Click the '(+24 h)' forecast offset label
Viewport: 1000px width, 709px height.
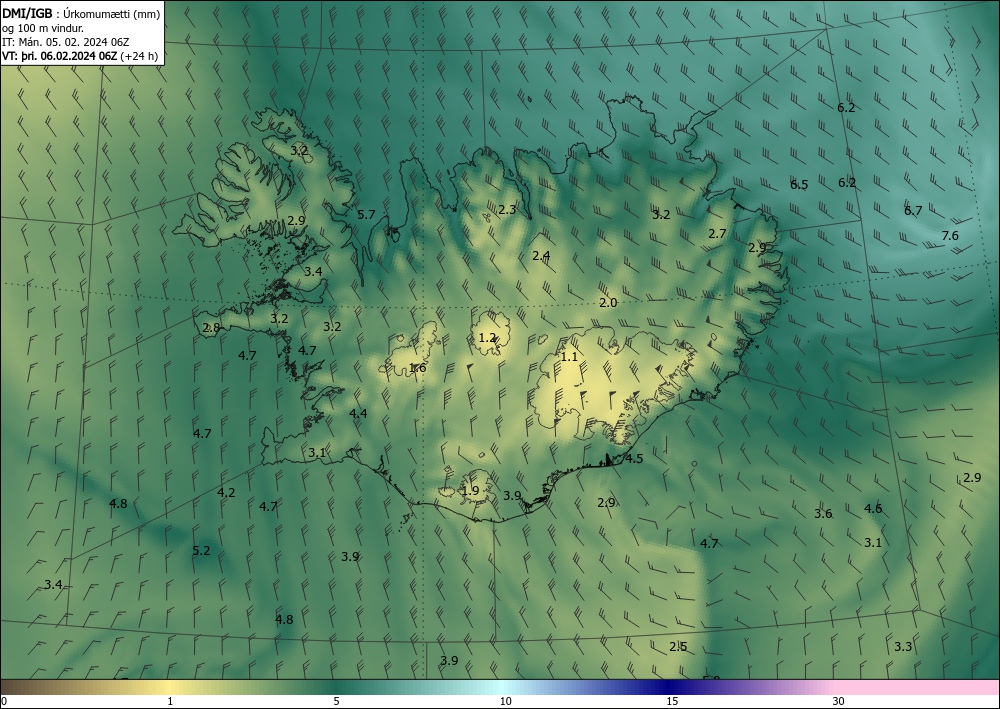139,56
